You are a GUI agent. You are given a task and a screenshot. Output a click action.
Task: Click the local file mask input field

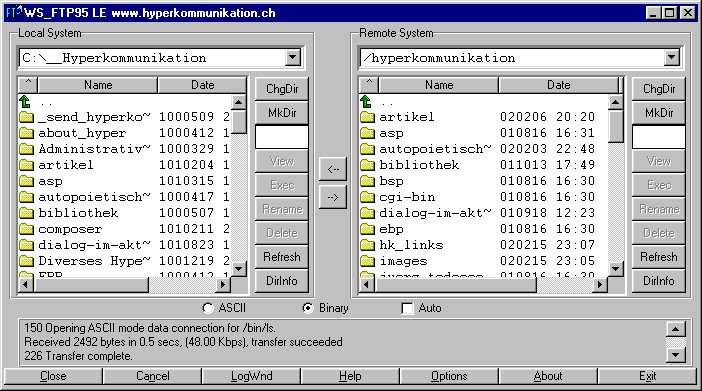click(282, 137)
